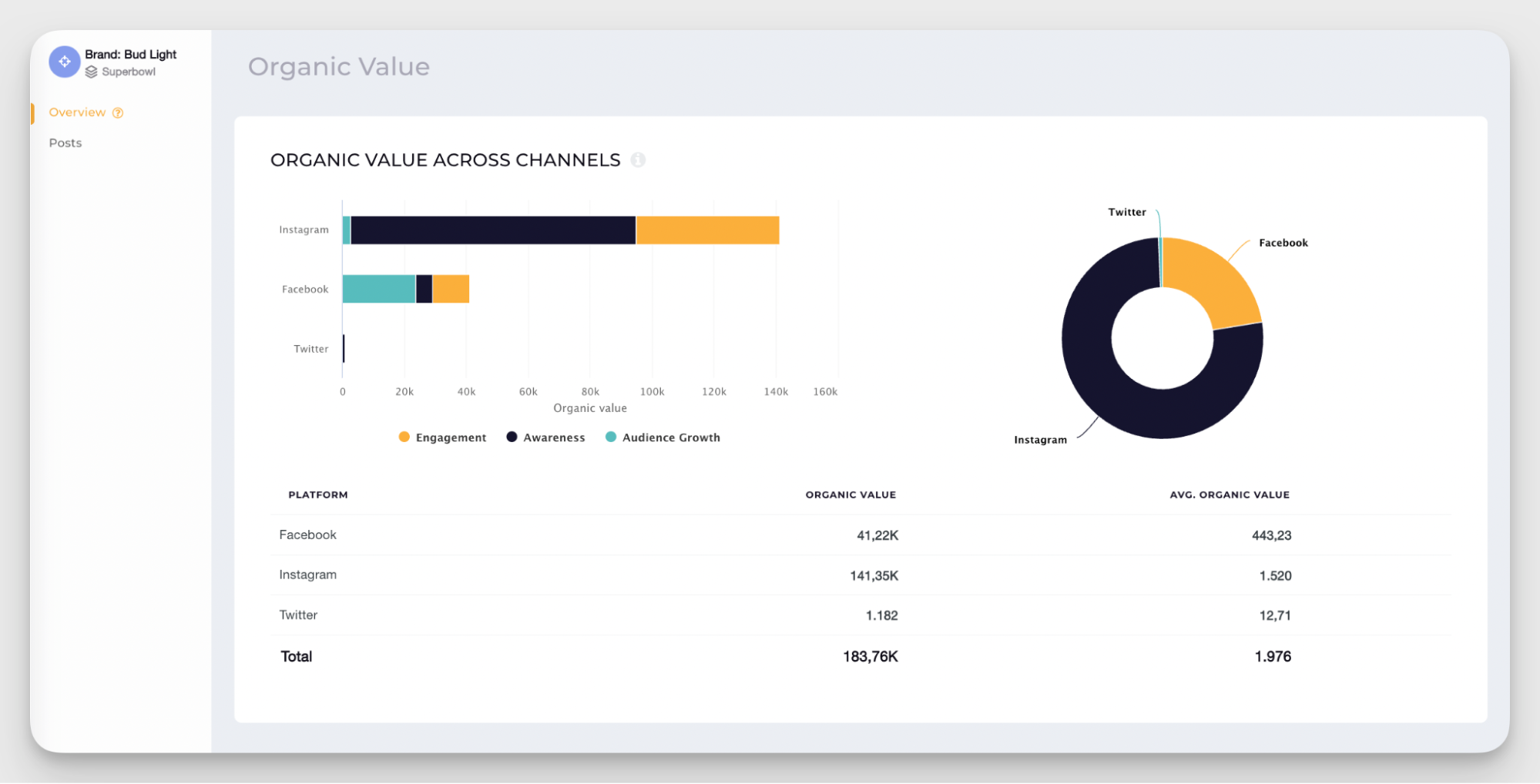Click the teal Audience Growth legend dot
This screenshot has height=784, width=1540.
click(x=609, y=437)
